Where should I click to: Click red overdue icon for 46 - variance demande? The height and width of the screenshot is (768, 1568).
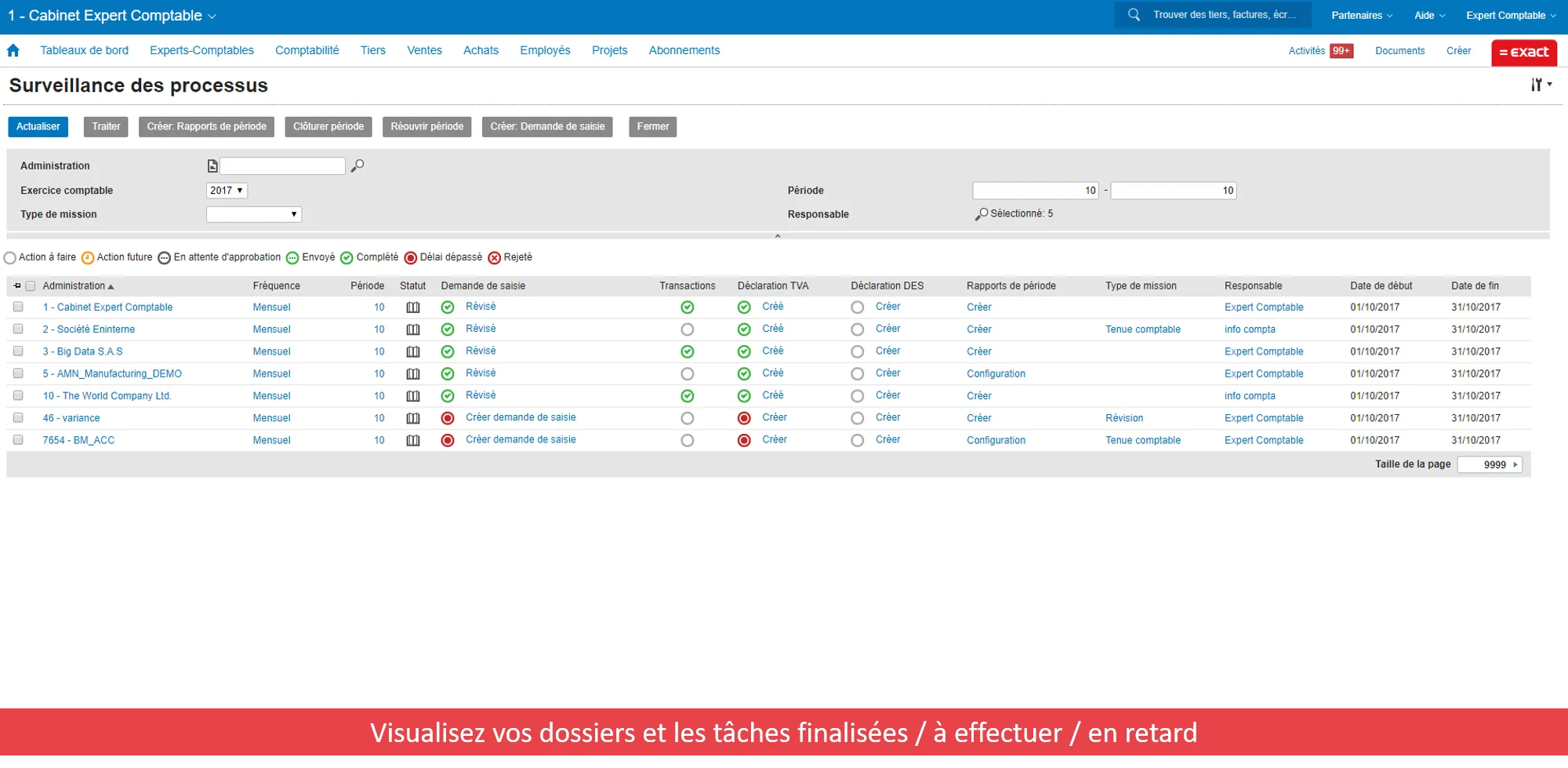[448, 418]
